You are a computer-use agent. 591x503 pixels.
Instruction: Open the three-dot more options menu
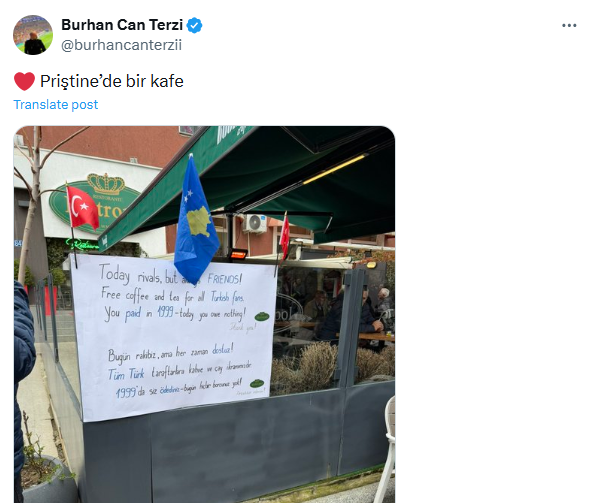click(x=569, y=26)
